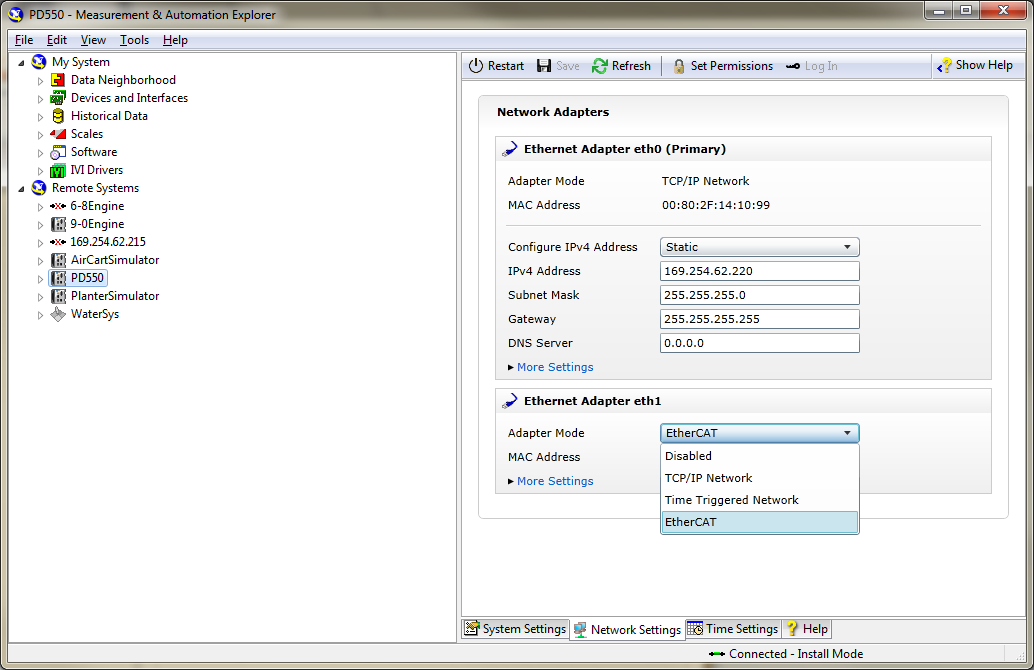
Task: Switch to the System Settings tab
Action: (x=515, y=629)
